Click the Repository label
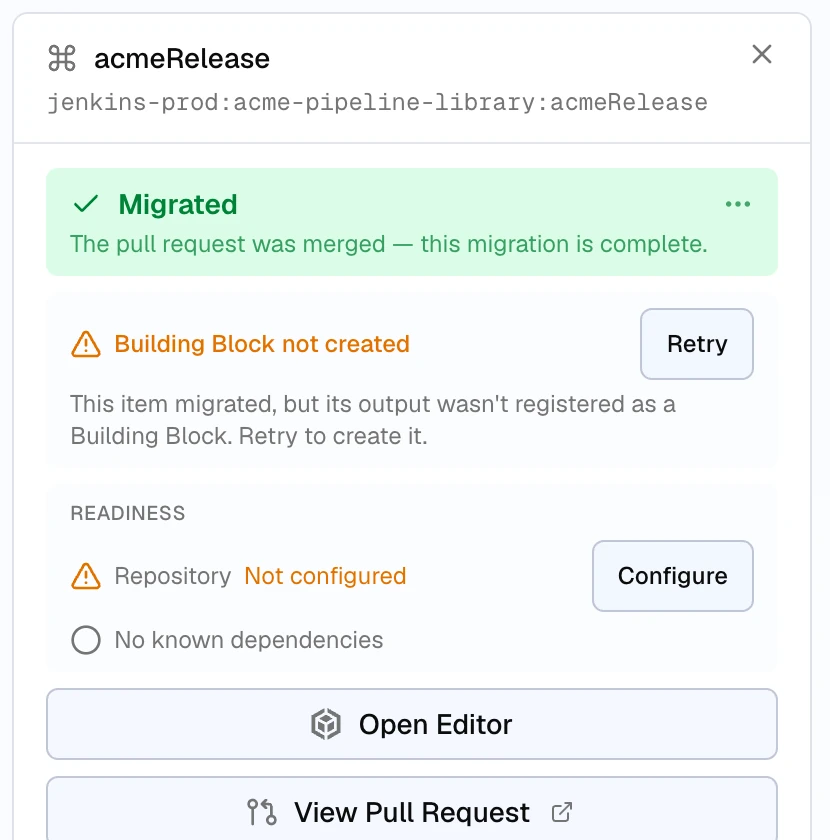 click(x=173, y=576)
